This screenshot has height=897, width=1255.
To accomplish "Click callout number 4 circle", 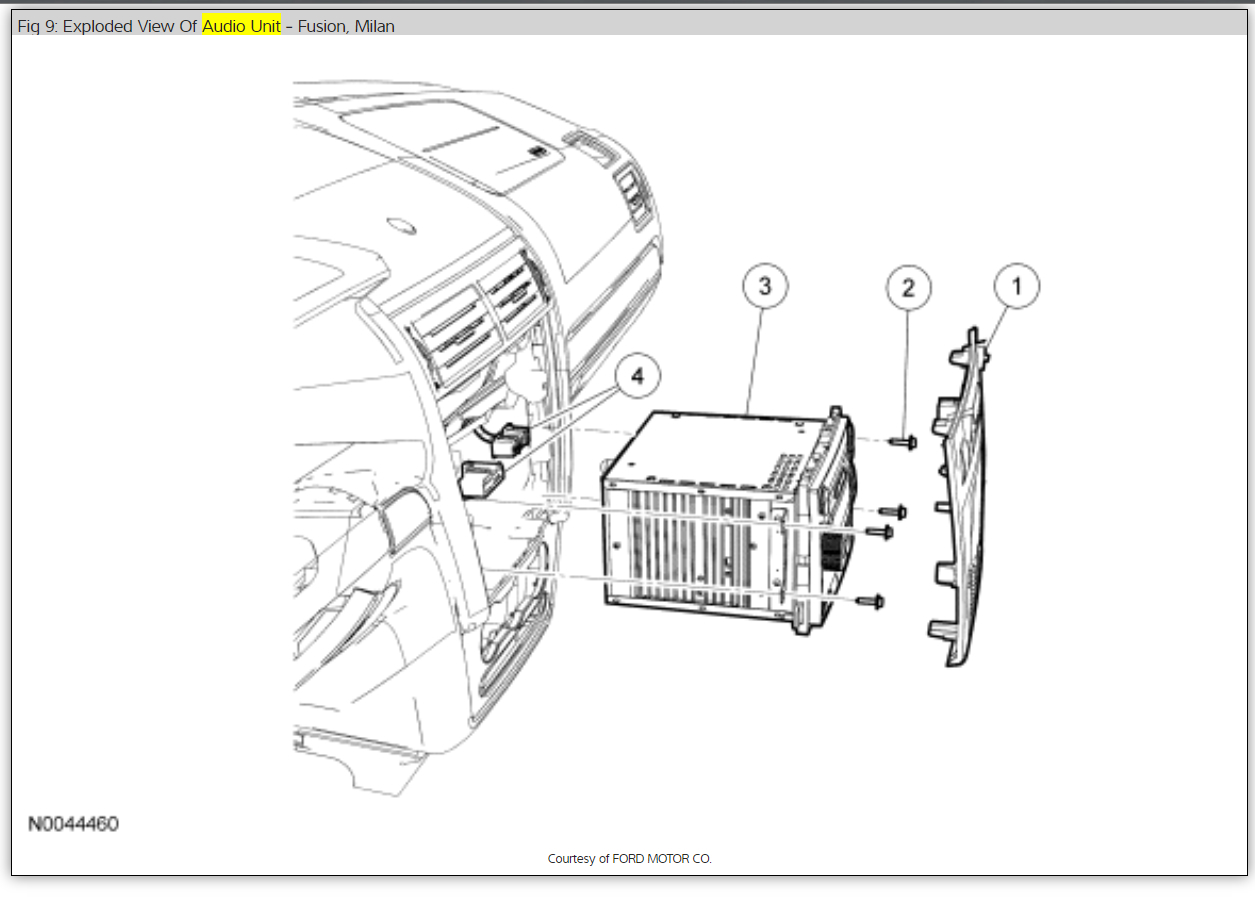I will coord(639,376).
